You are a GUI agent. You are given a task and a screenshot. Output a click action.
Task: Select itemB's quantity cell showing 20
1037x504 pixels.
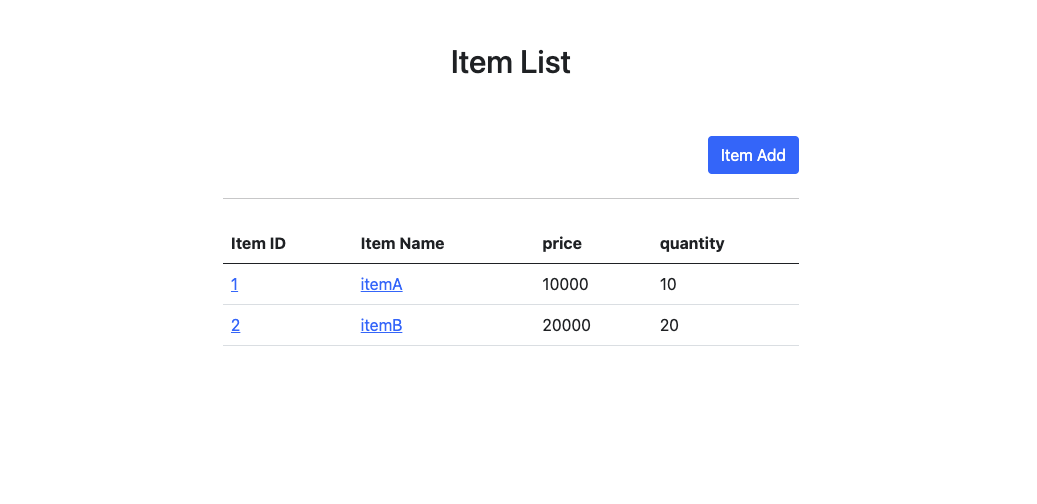tap(669, 325)
